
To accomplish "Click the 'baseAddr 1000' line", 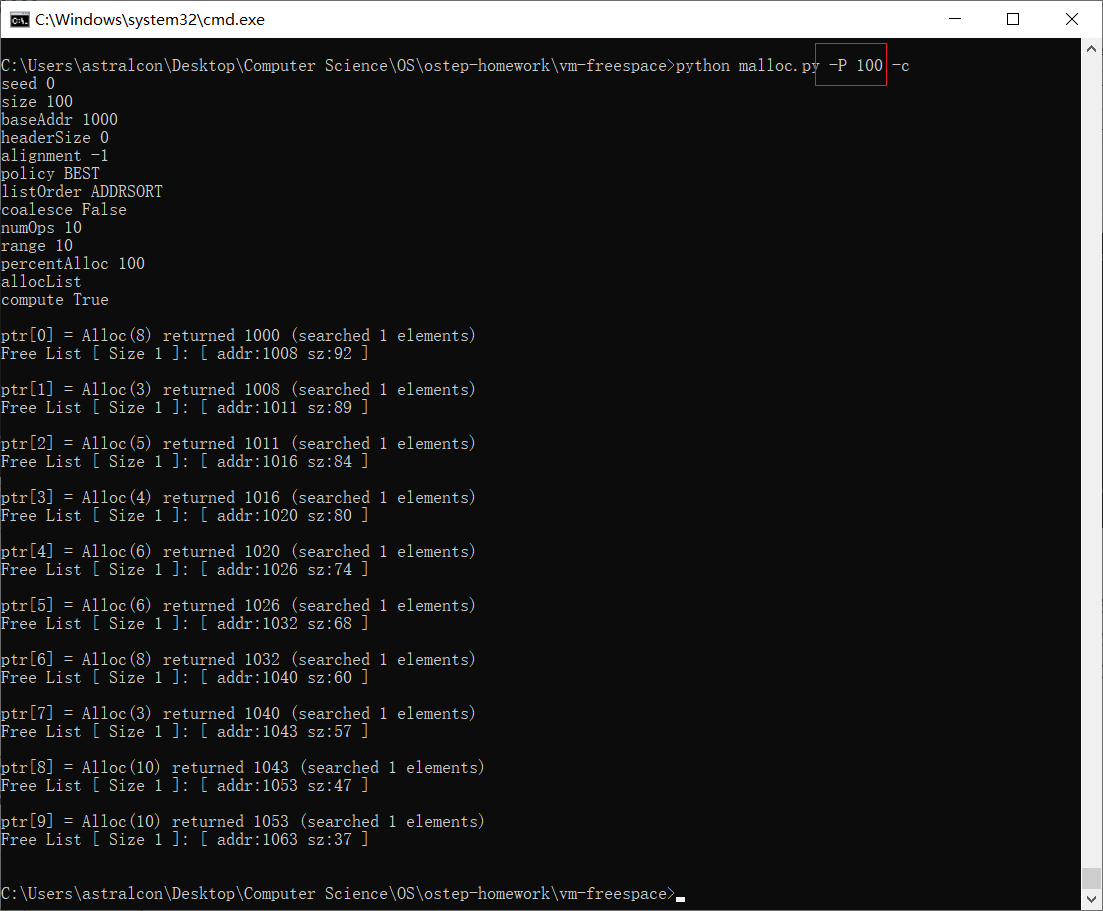I will (x=59, y=120).
